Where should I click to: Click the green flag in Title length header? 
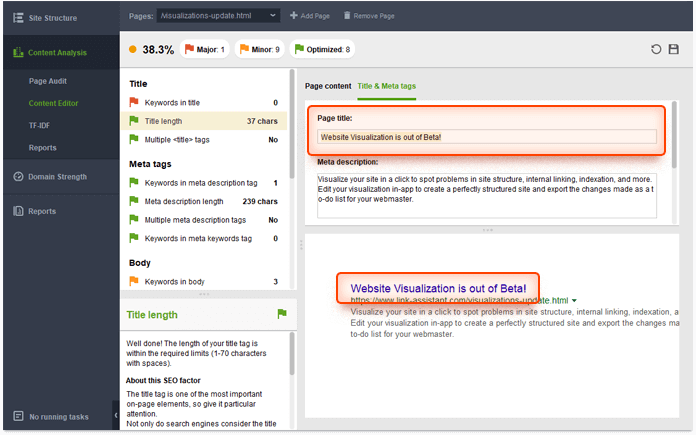[x=282, y=314]
